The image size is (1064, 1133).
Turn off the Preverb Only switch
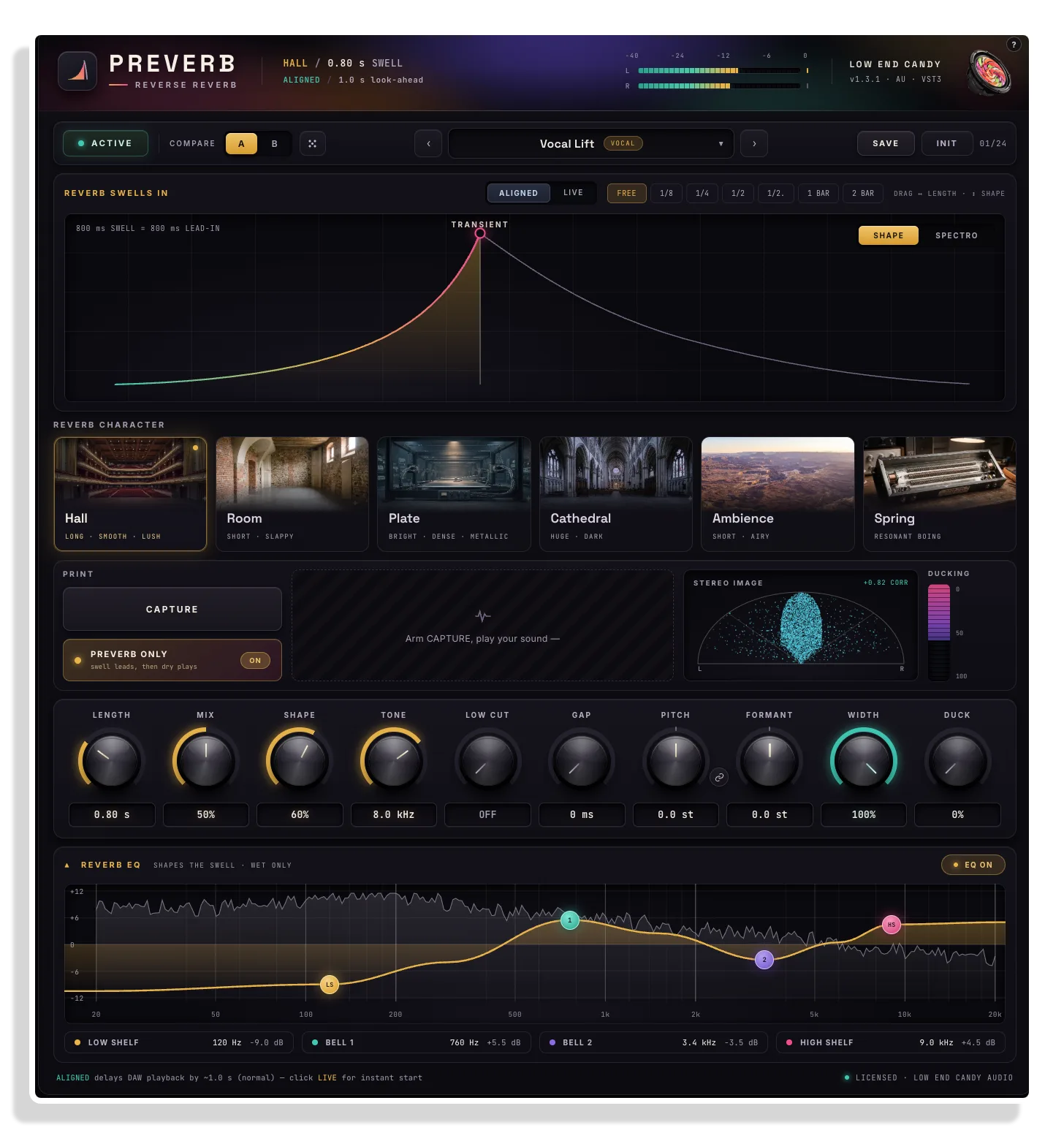click(x=255, y=661)
